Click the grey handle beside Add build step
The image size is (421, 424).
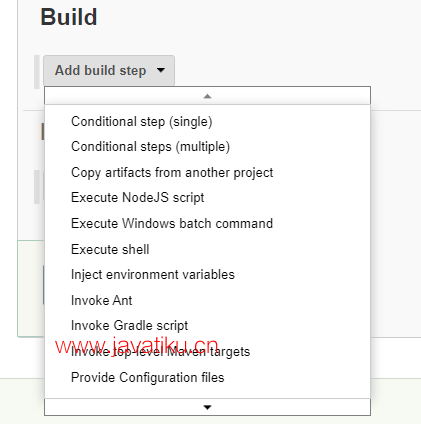[37, 72]
